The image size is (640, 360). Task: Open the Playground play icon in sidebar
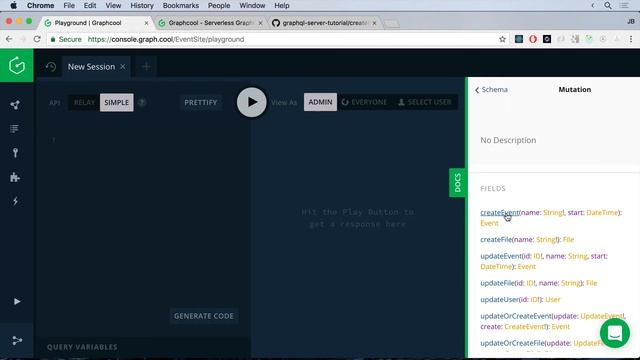[17, 301]
